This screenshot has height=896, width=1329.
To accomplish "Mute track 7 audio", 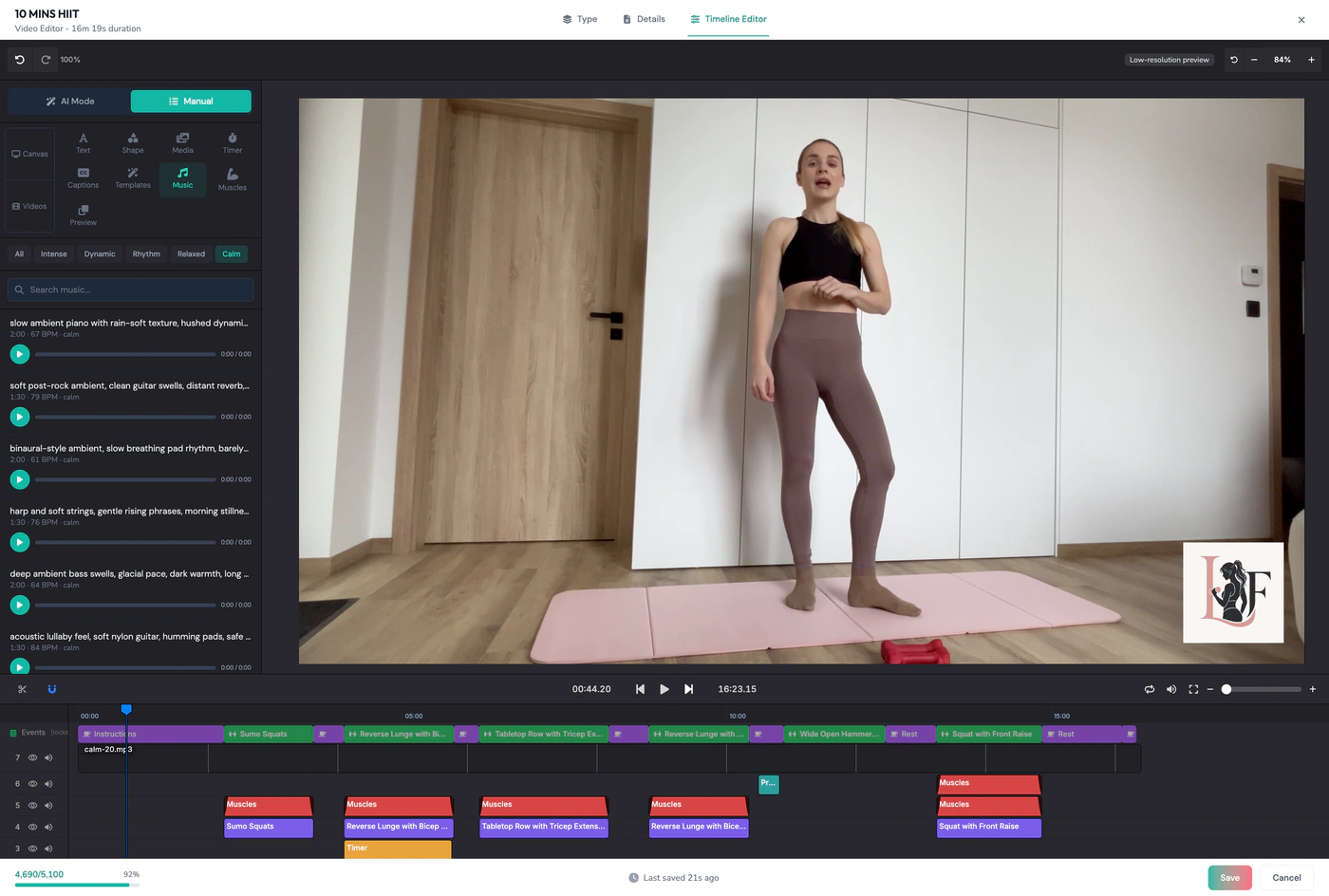I will [x=48, y=757].
